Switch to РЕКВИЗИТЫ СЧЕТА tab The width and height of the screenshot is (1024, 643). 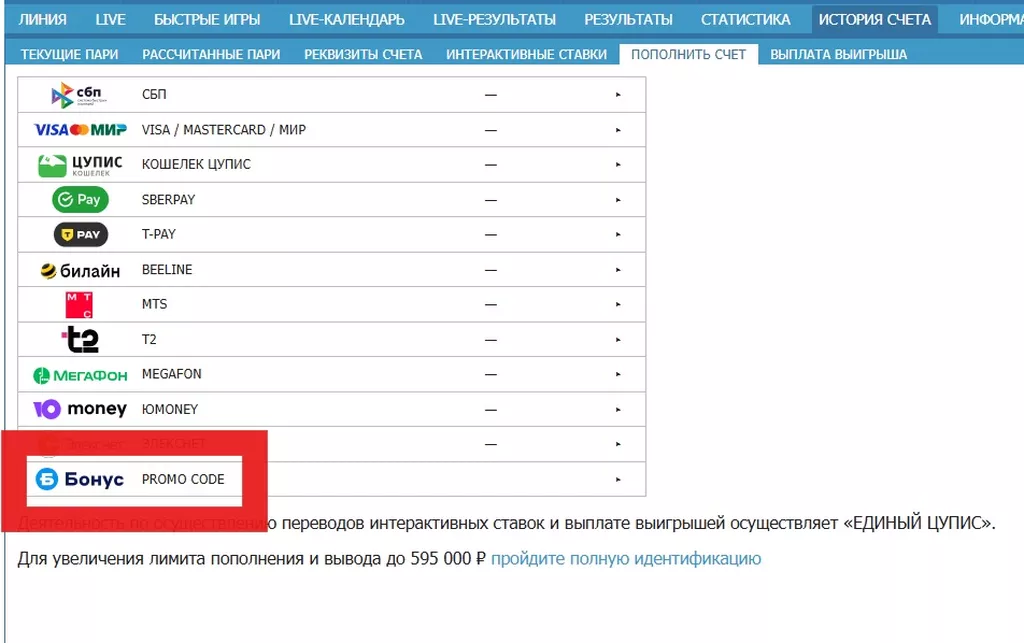pyautogui.click(x=363, y=54)
